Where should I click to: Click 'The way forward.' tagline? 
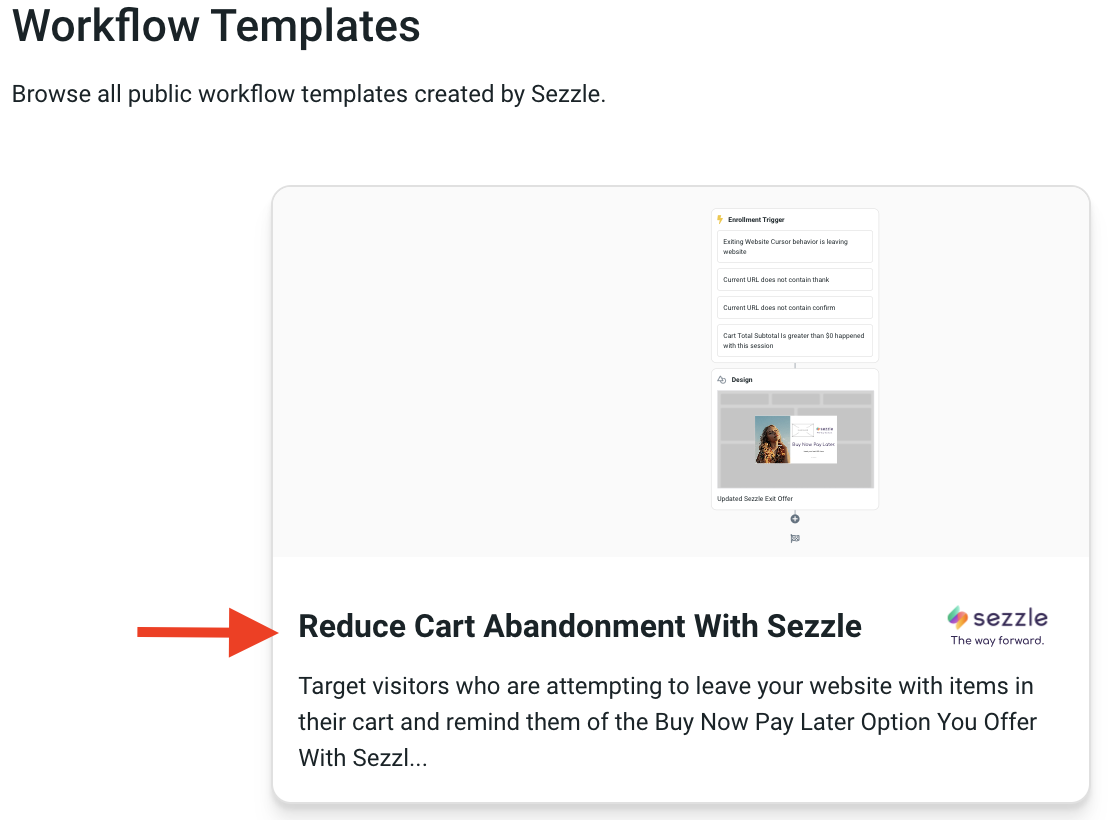pos(997,640)
